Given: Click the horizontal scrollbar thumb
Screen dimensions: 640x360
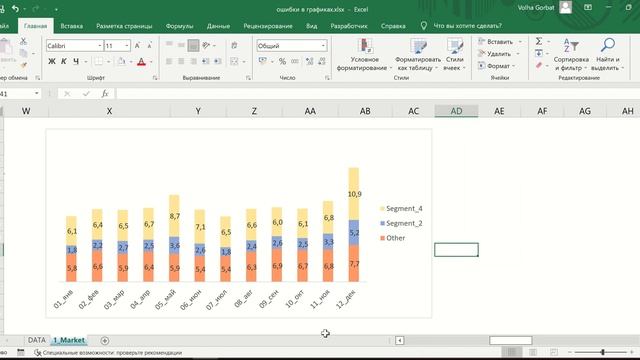Looking at the screenshot, I should (511, 340).
